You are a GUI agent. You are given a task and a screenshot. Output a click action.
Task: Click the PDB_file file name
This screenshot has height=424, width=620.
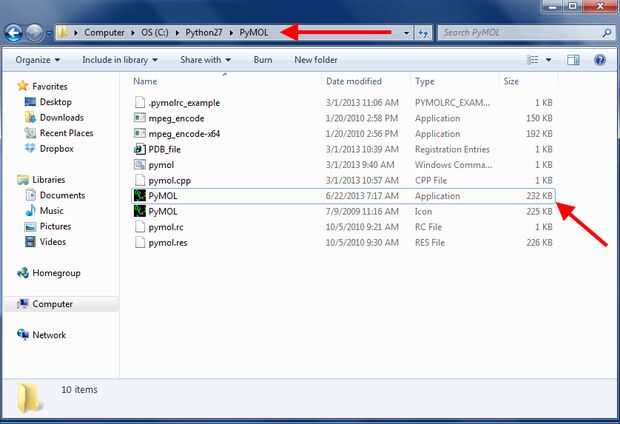[x=164, y=149]
